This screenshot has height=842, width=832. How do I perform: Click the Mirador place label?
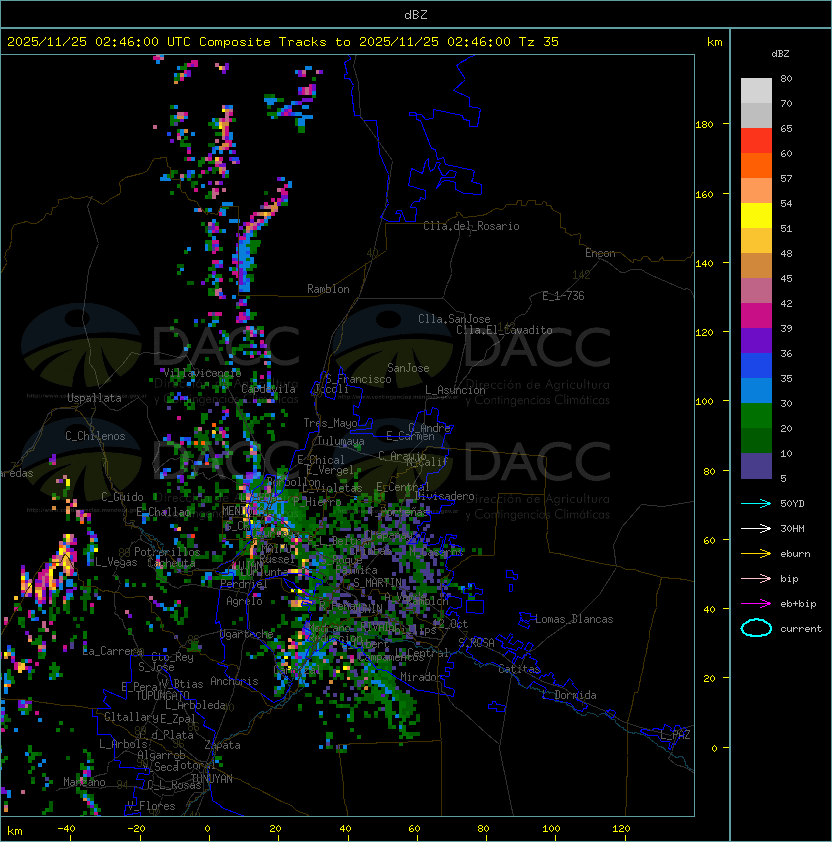click(x=422, y=677)
